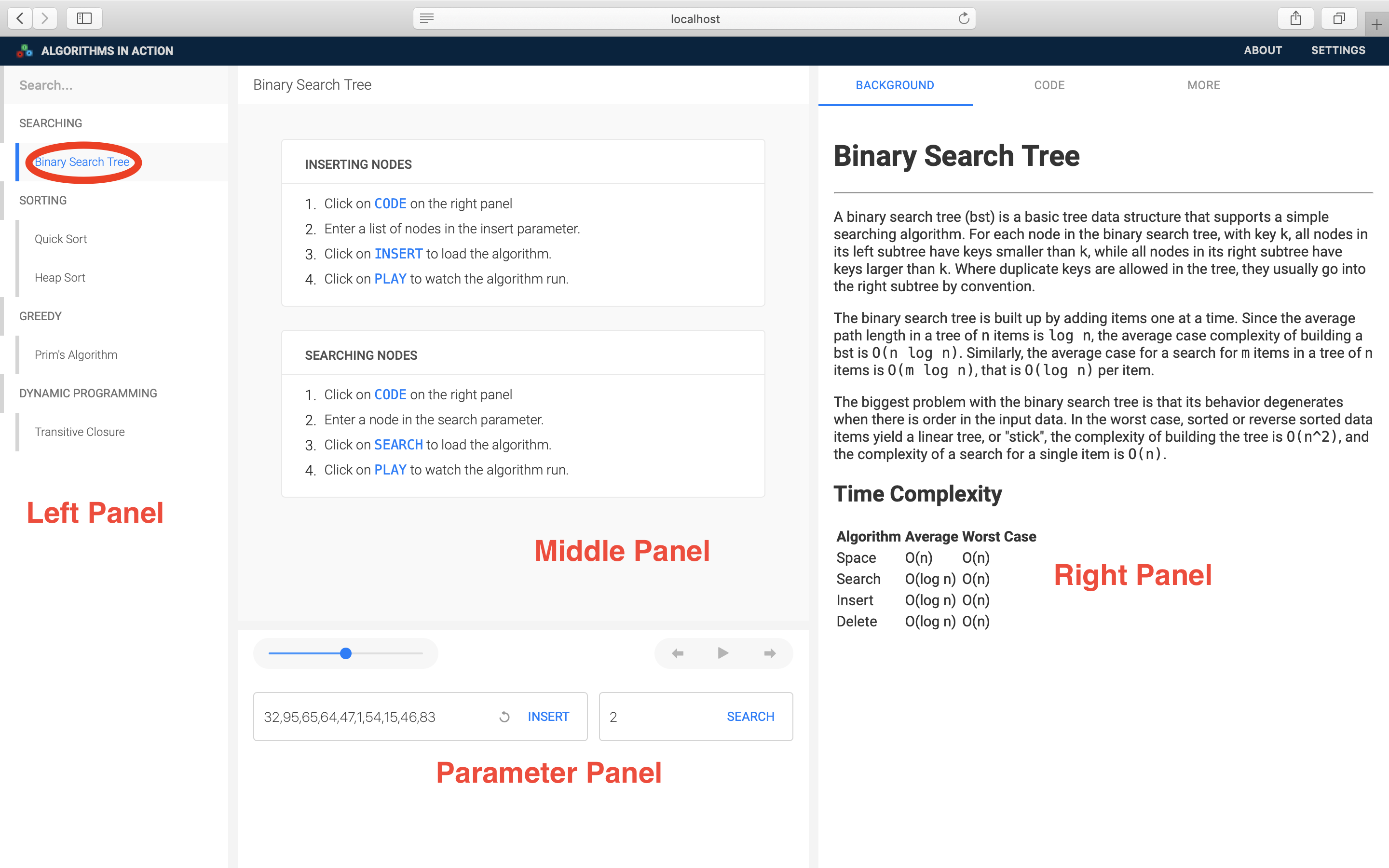Open a new tab with plus
The height and width of the screenshot is (868, 1389).
tap(1376, 24)
